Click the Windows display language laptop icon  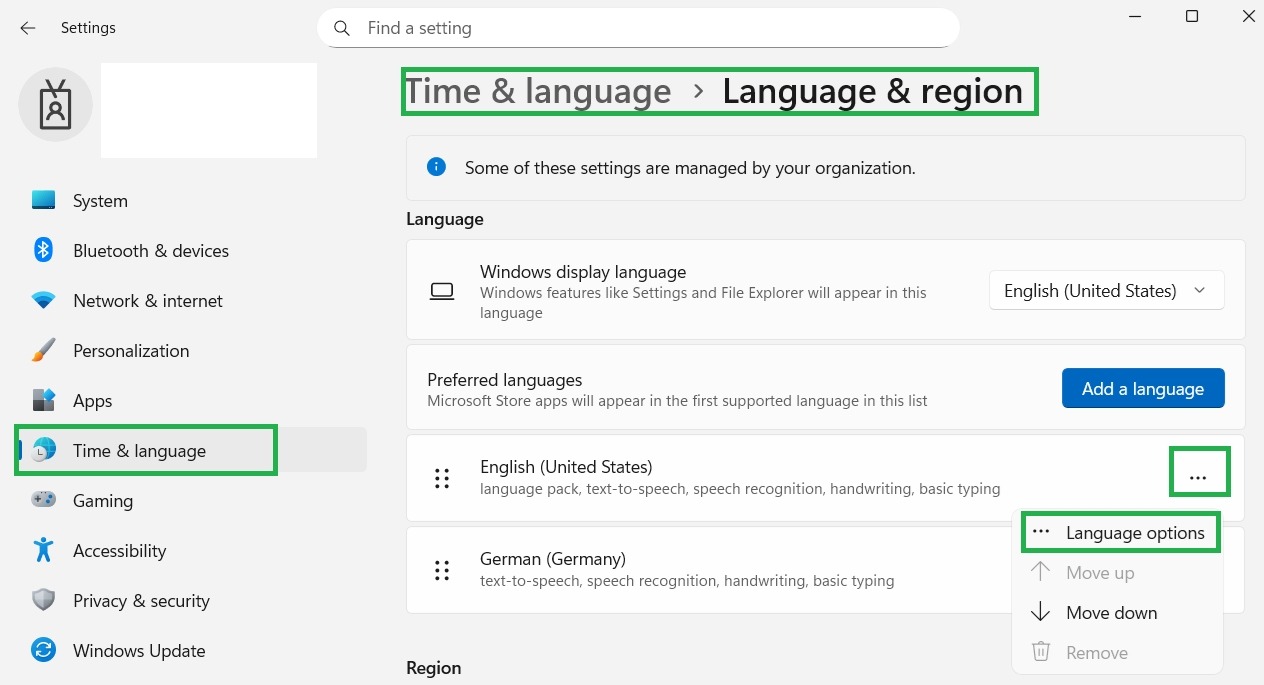tap(442, 291)
